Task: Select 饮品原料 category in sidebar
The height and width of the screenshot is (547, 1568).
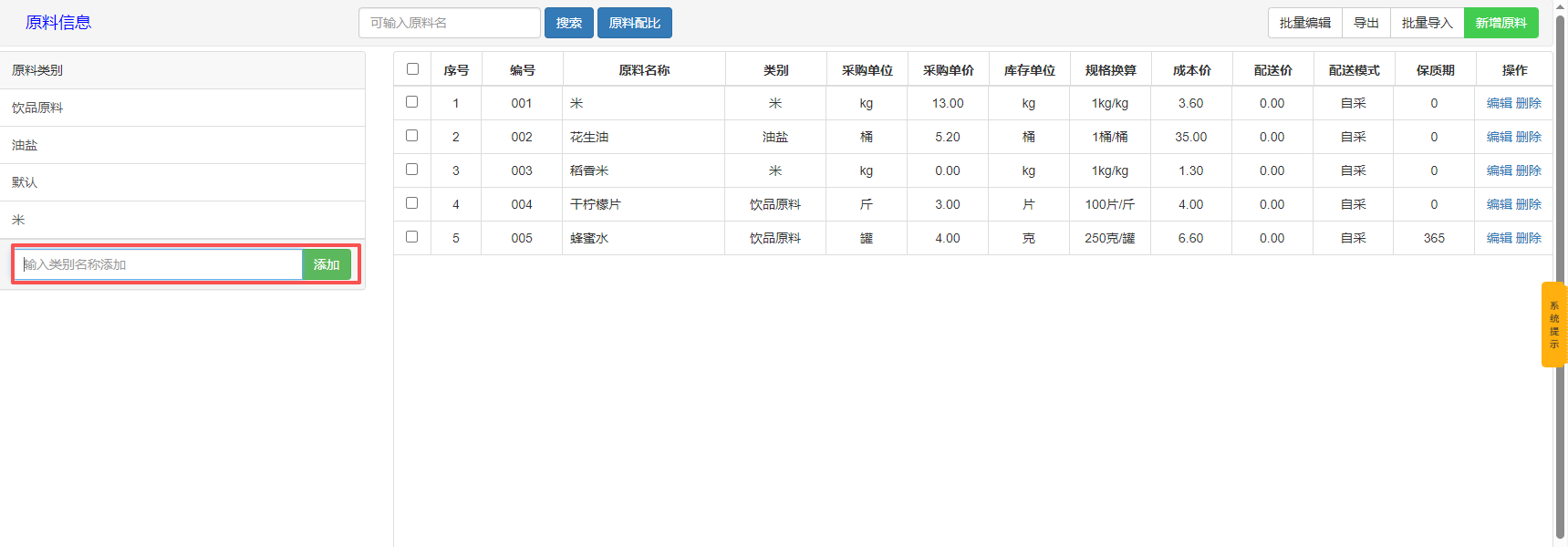Action: [37, 108]
